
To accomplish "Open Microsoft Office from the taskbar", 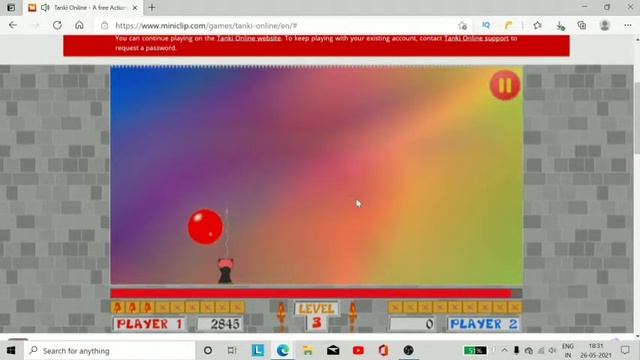I will pos(383,350).
